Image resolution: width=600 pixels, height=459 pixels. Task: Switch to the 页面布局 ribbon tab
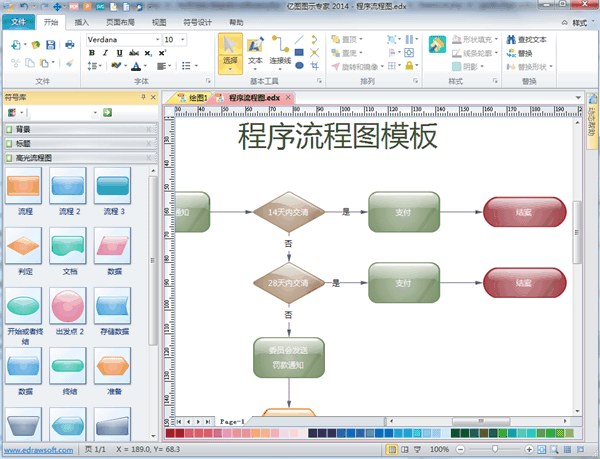pyautogui.click(x=120, y=22)
